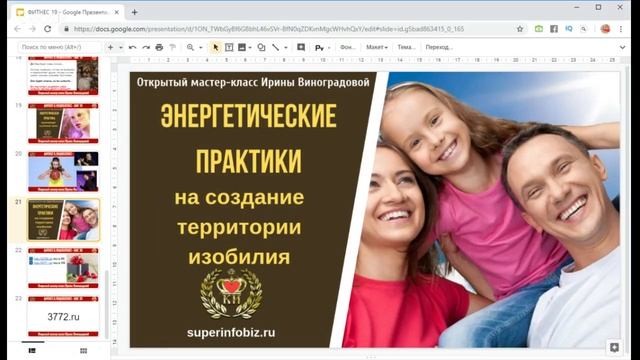Open the Chrome three-dot menu

click(x=621, y=29)
